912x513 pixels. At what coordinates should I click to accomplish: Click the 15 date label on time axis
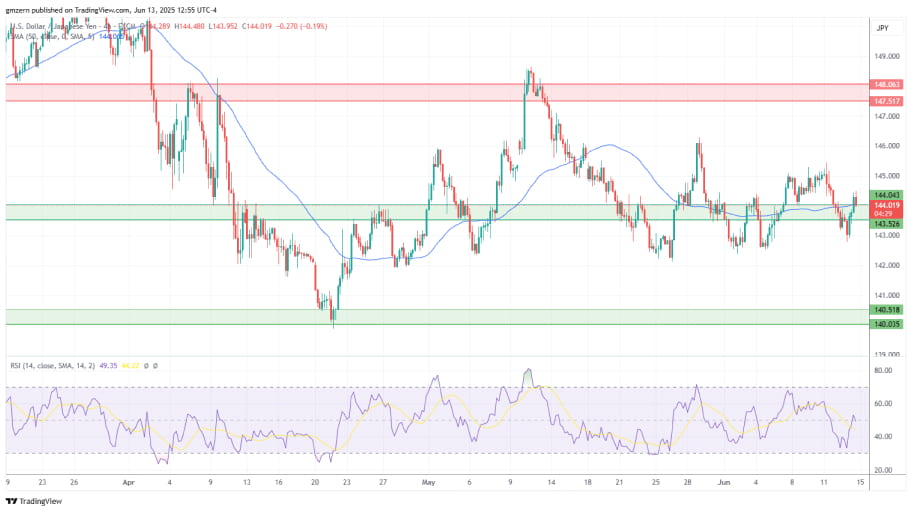click(860, 482)
